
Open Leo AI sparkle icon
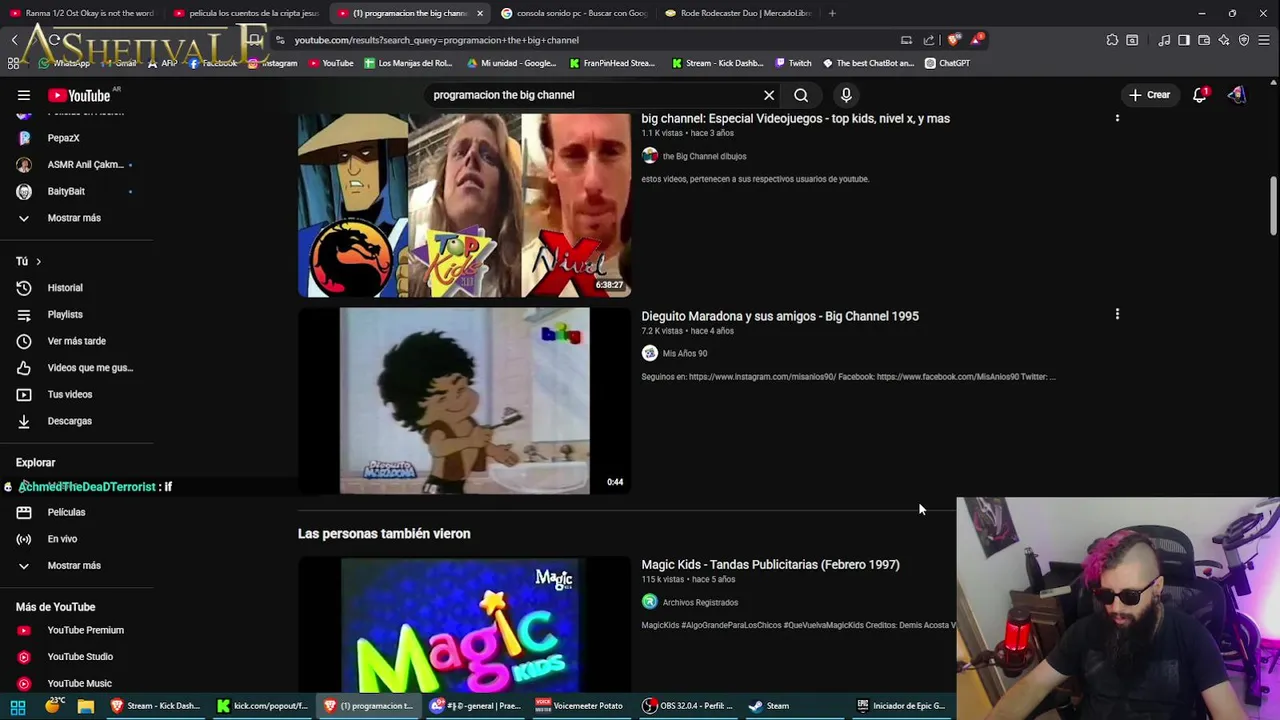[1224, 40]
